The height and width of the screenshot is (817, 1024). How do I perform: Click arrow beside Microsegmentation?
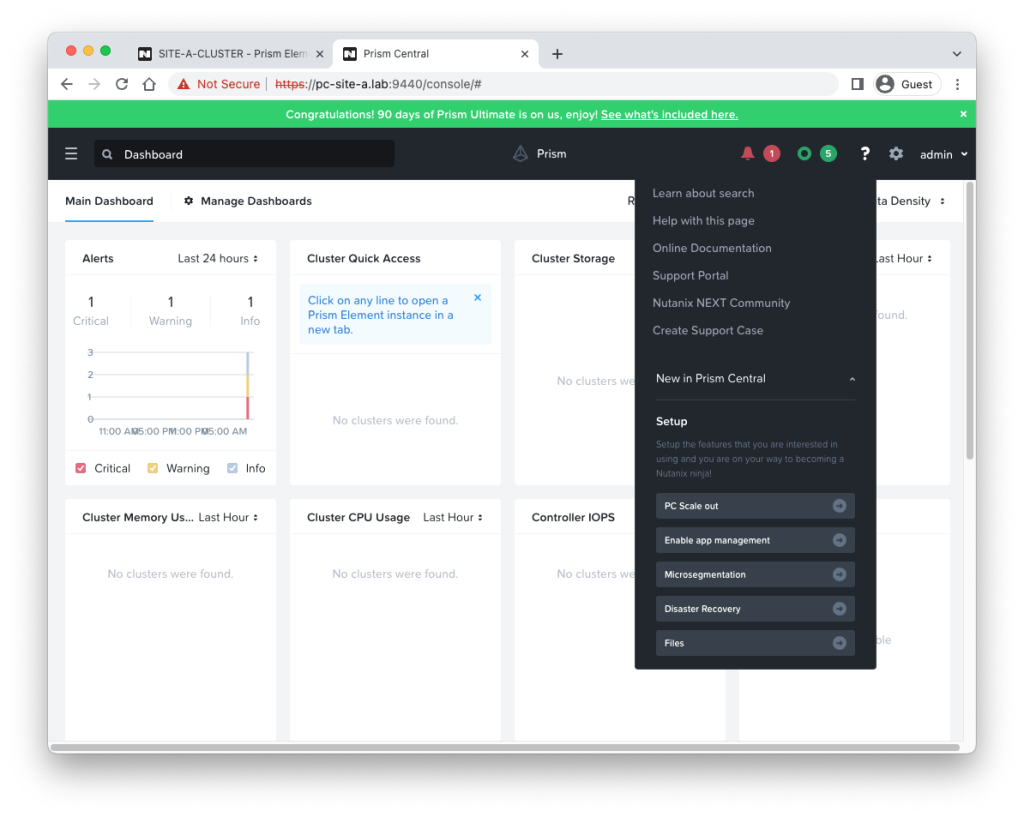(x=839, y=575)
